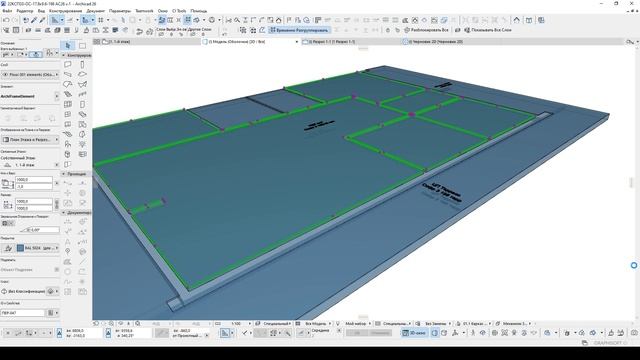
Task: Select the Roof tool
Action: [x=68, y=84]
